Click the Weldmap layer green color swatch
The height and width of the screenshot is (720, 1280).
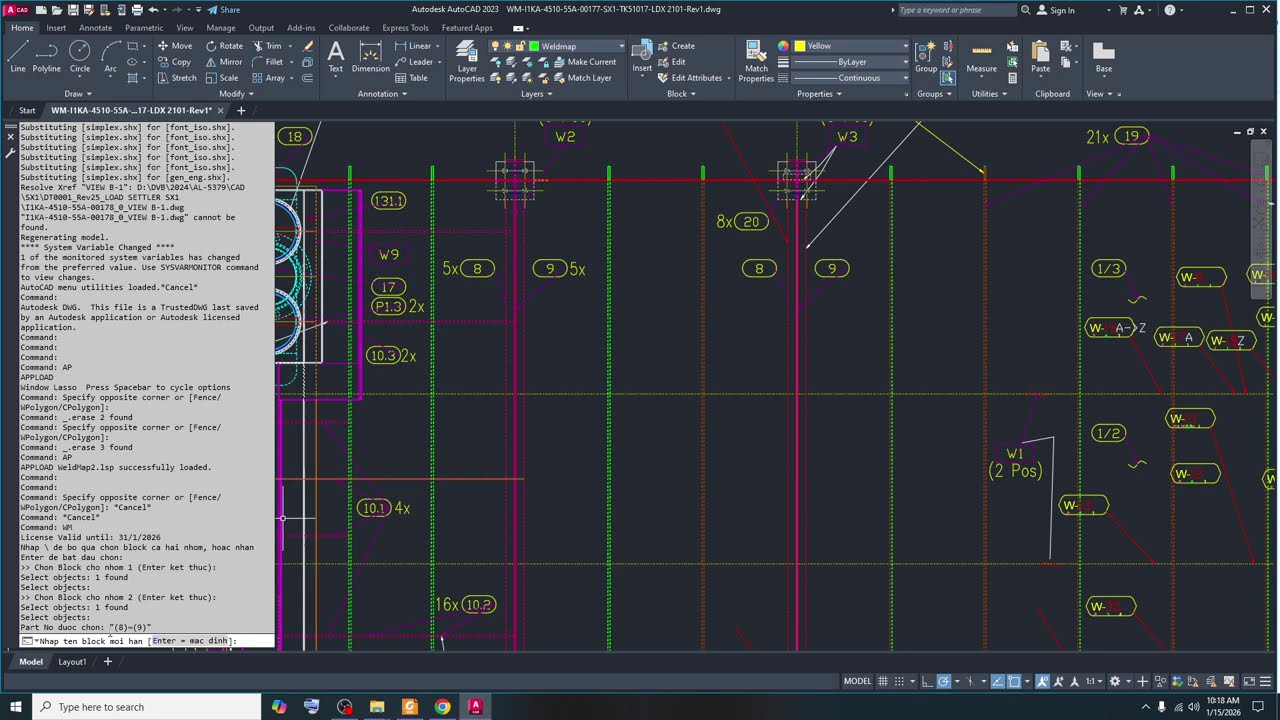(x=534, y=46)
